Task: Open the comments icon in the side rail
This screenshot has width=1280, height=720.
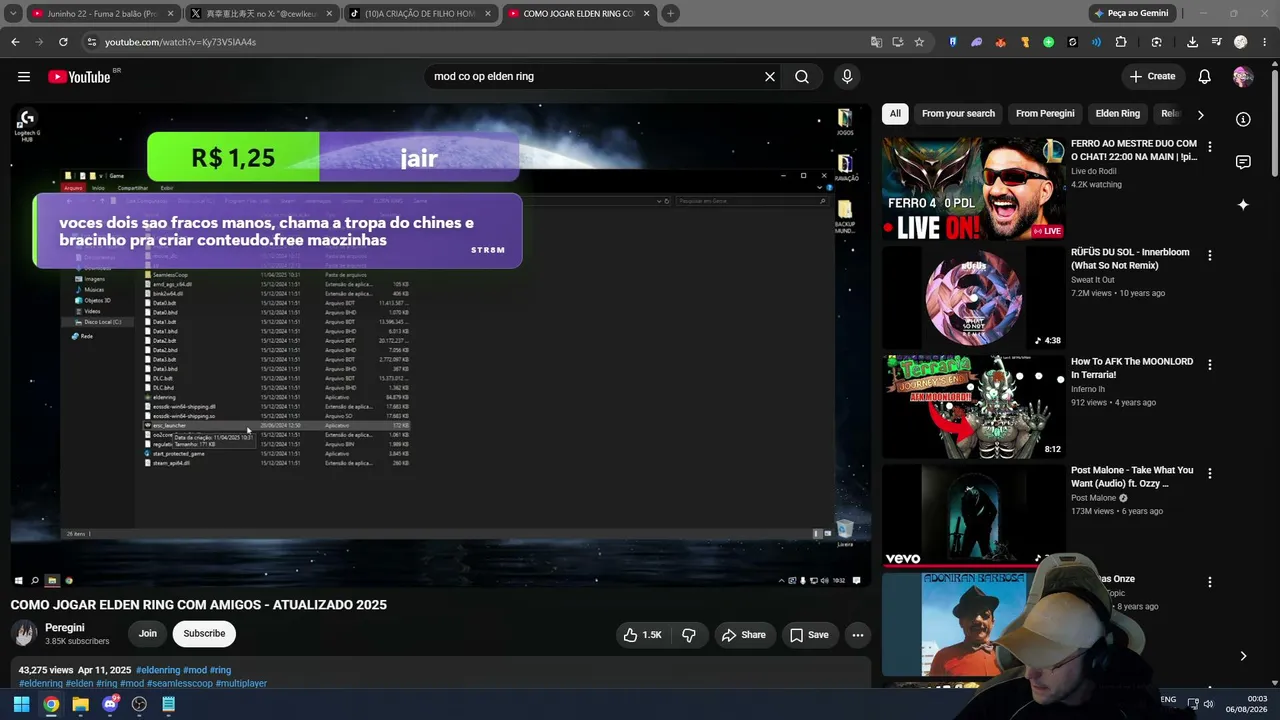Action: pos(1243,162)
